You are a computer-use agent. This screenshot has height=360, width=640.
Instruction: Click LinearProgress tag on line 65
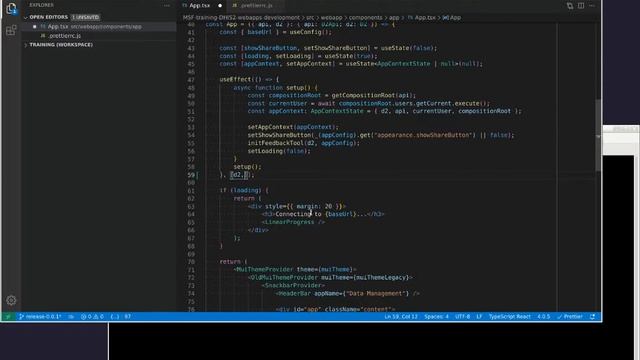pyautogui.click(x=293, y=222)
